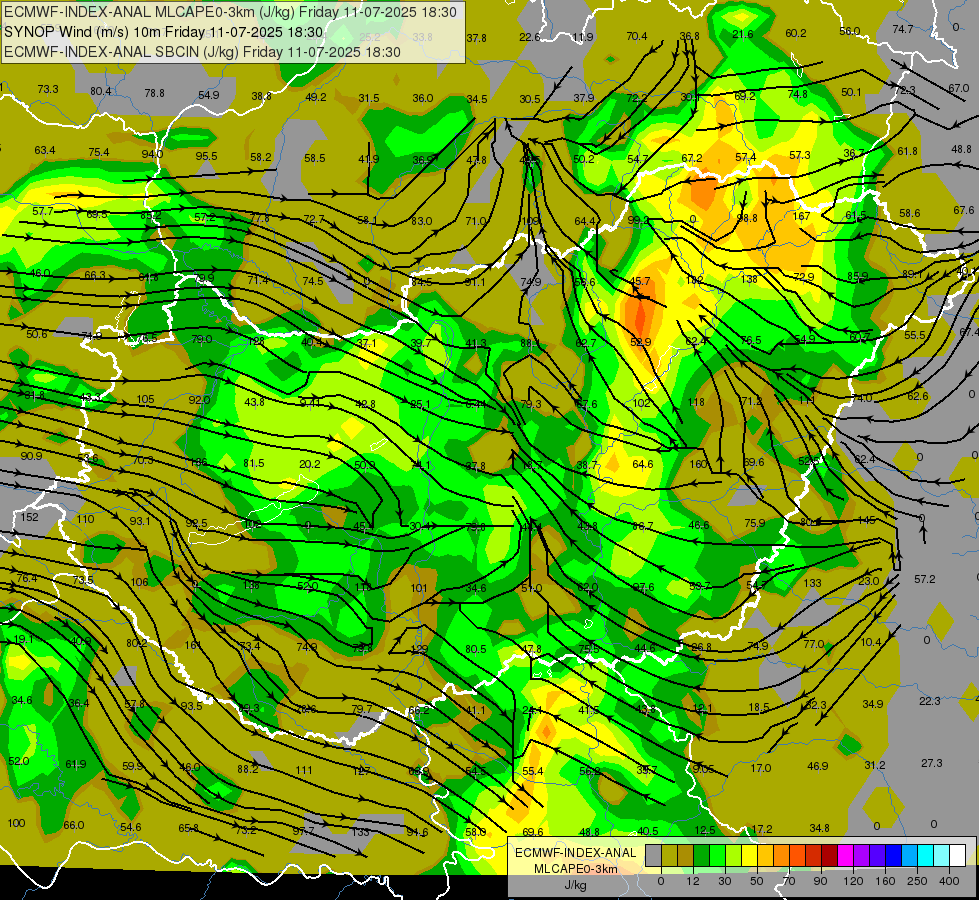Select the dark green legend color swatch
The width and height of the screenshot is (979, 900).
701,855
